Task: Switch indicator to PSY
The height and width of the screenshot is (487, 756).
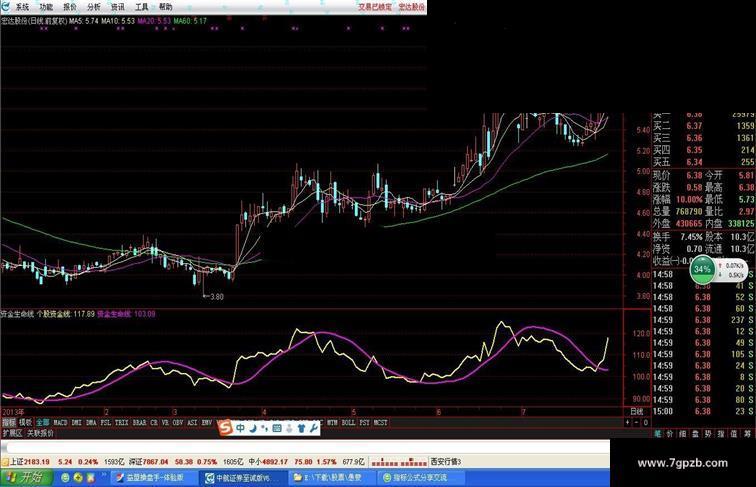Action: pos(364,422)
